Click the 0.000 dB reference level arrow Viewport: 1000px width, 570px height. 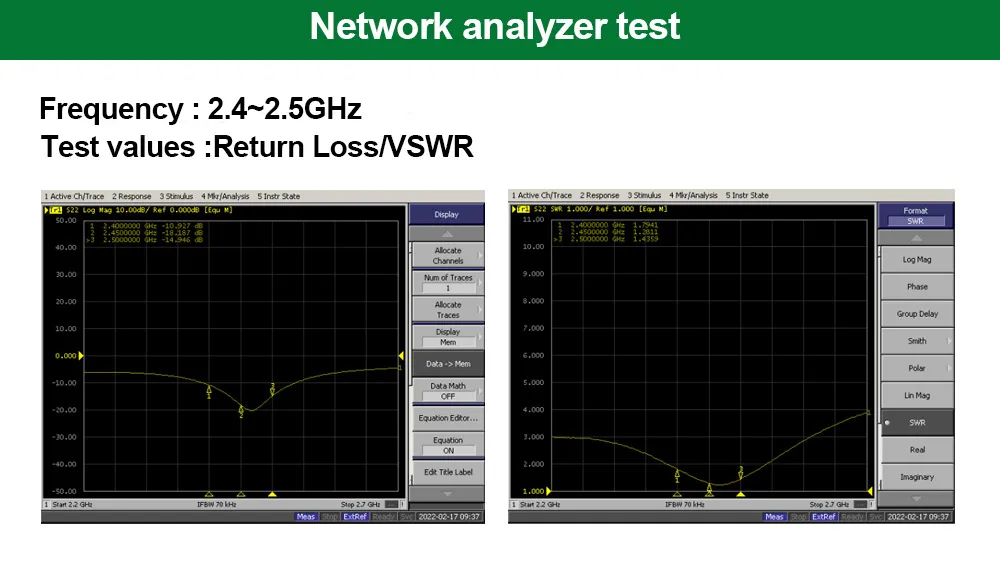coord(82,355)
